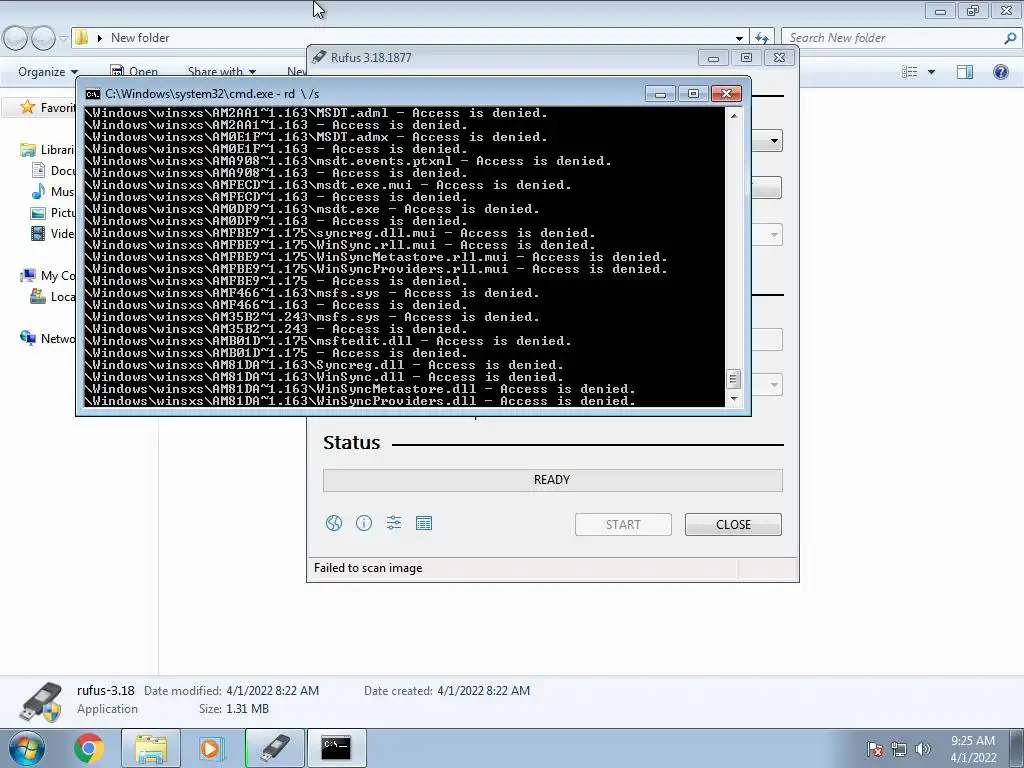Open Pictures library in sidebar
Image resolution: width=1024 pixels, height=768 pixels.
point(53,212)
